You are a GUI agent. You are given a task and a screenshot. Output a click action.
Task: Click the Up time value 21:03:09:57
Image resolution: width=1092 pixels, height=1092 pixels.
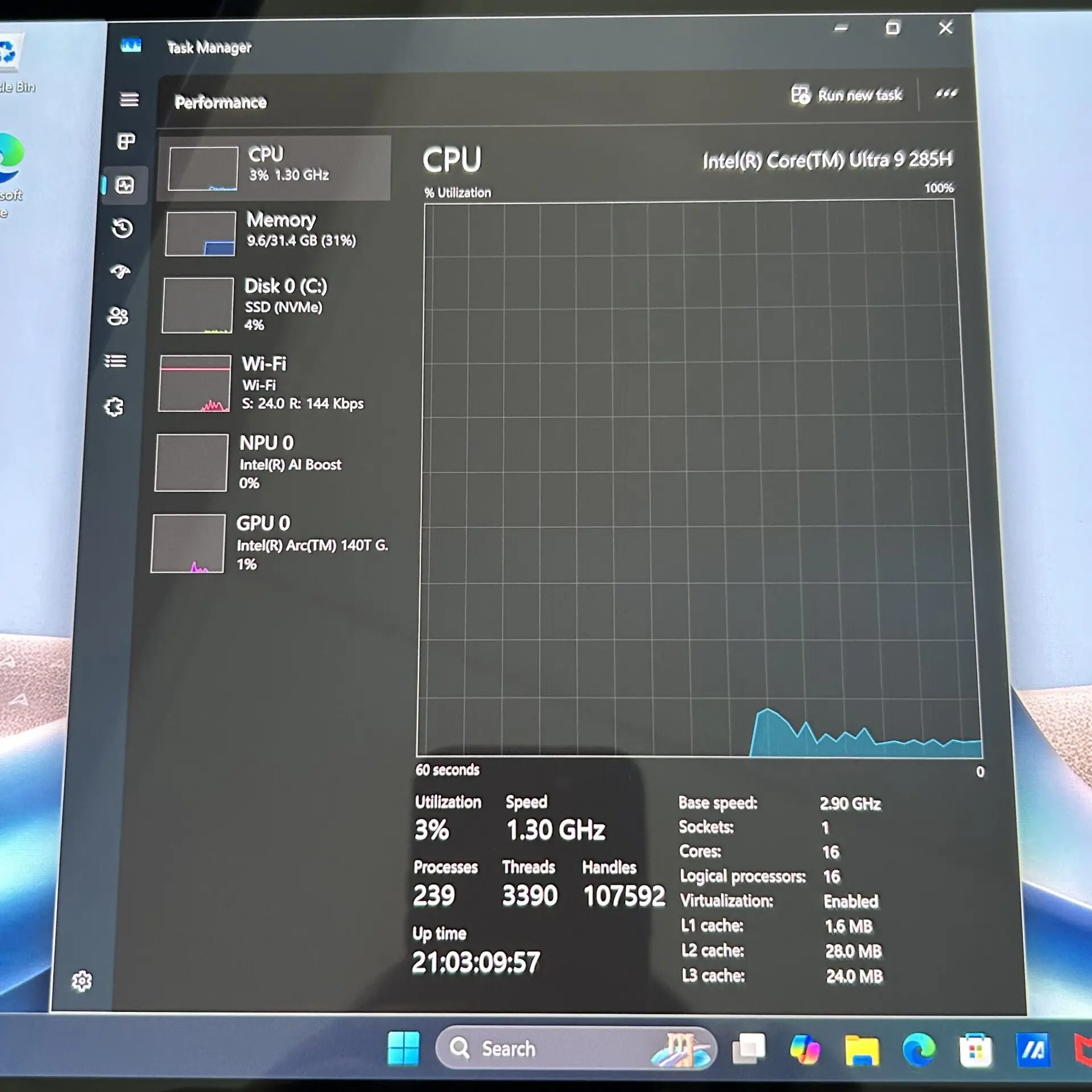(476, 962)
